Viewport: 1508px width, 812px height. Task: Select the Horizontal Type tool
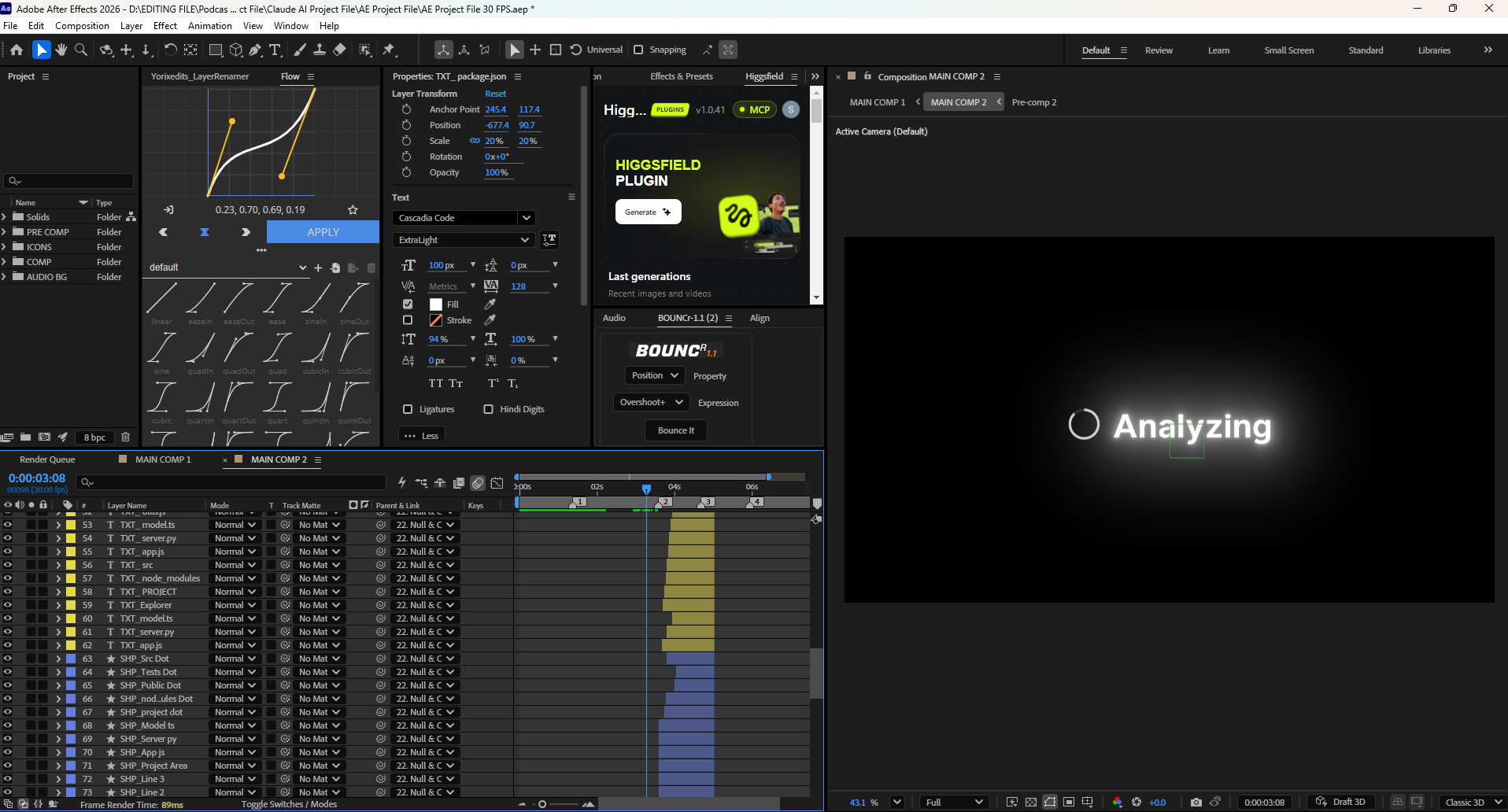[x=275, y=50]
